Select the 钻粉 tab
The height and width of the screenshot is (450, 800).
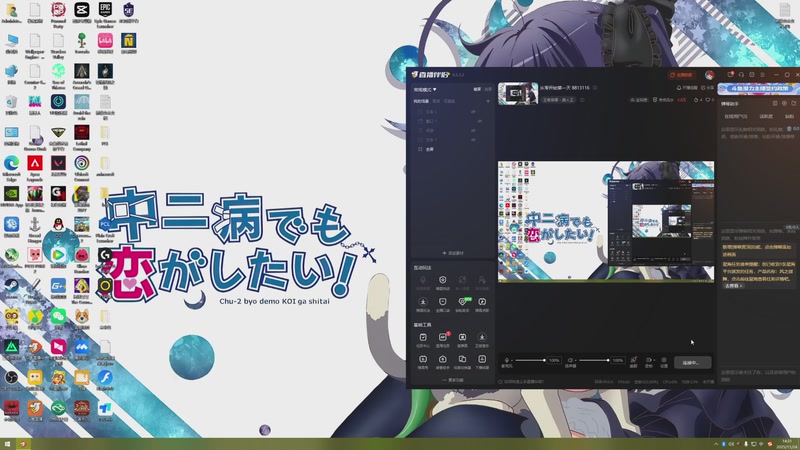point(789,116)
